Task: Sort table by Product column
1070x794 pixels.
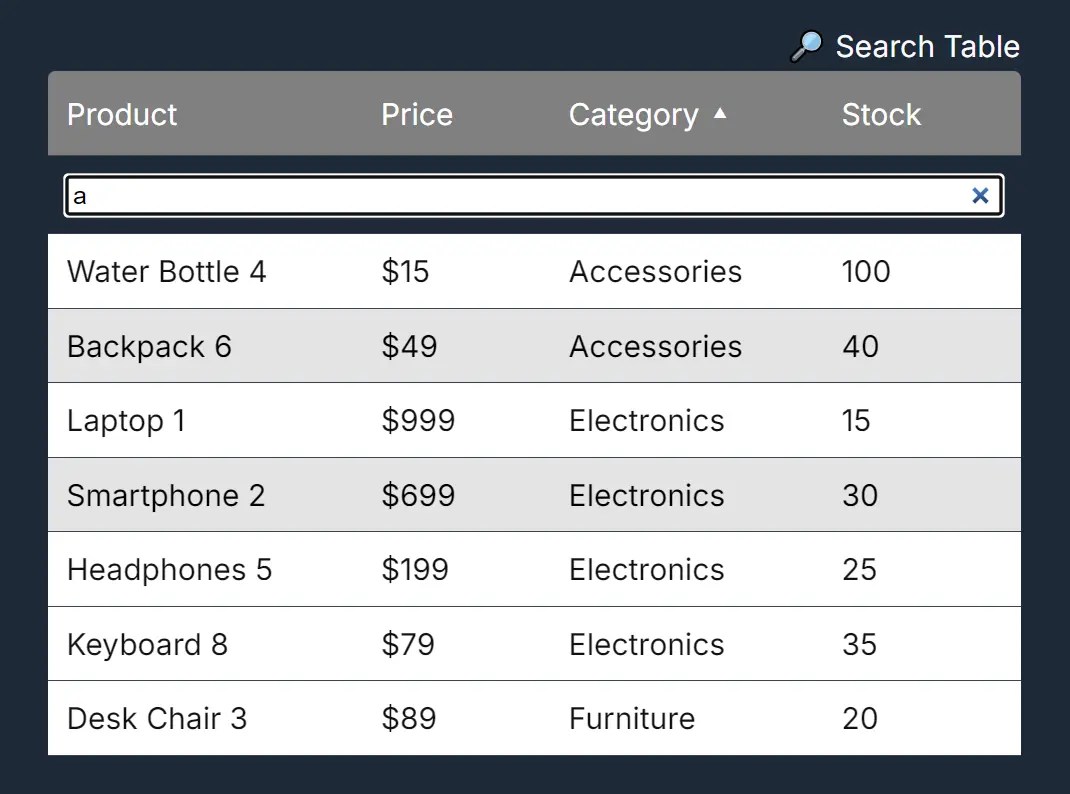Action: pyautogui.click(x=122, y=115)
